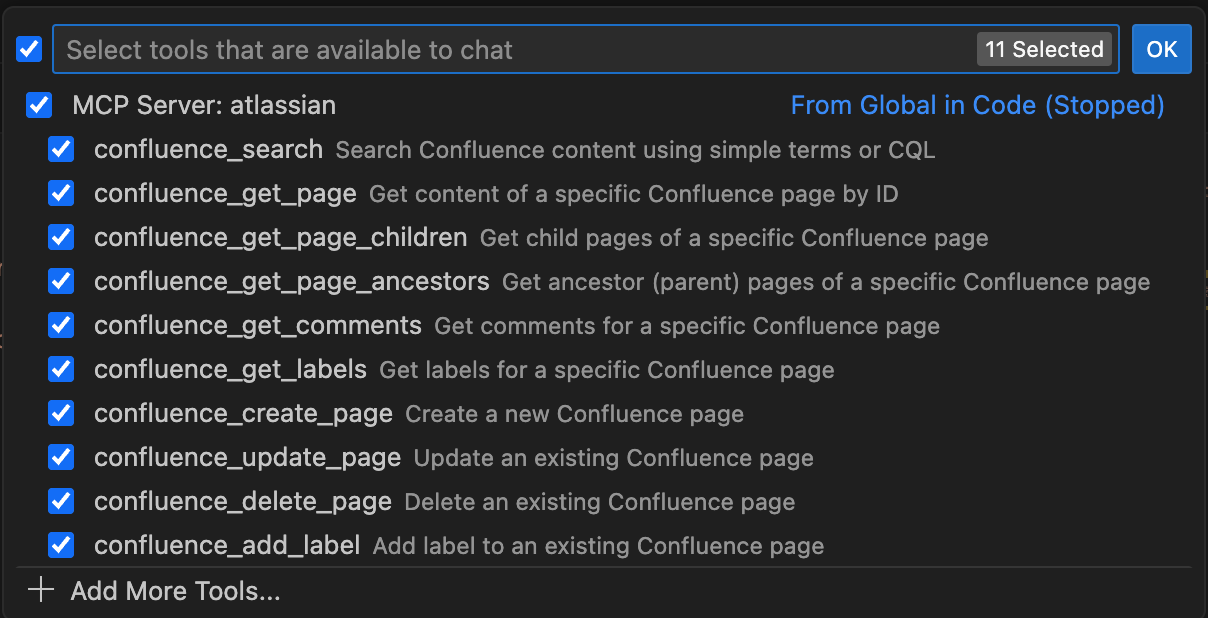Toggle the confluence_get_labels checkbox

point(61,369)
